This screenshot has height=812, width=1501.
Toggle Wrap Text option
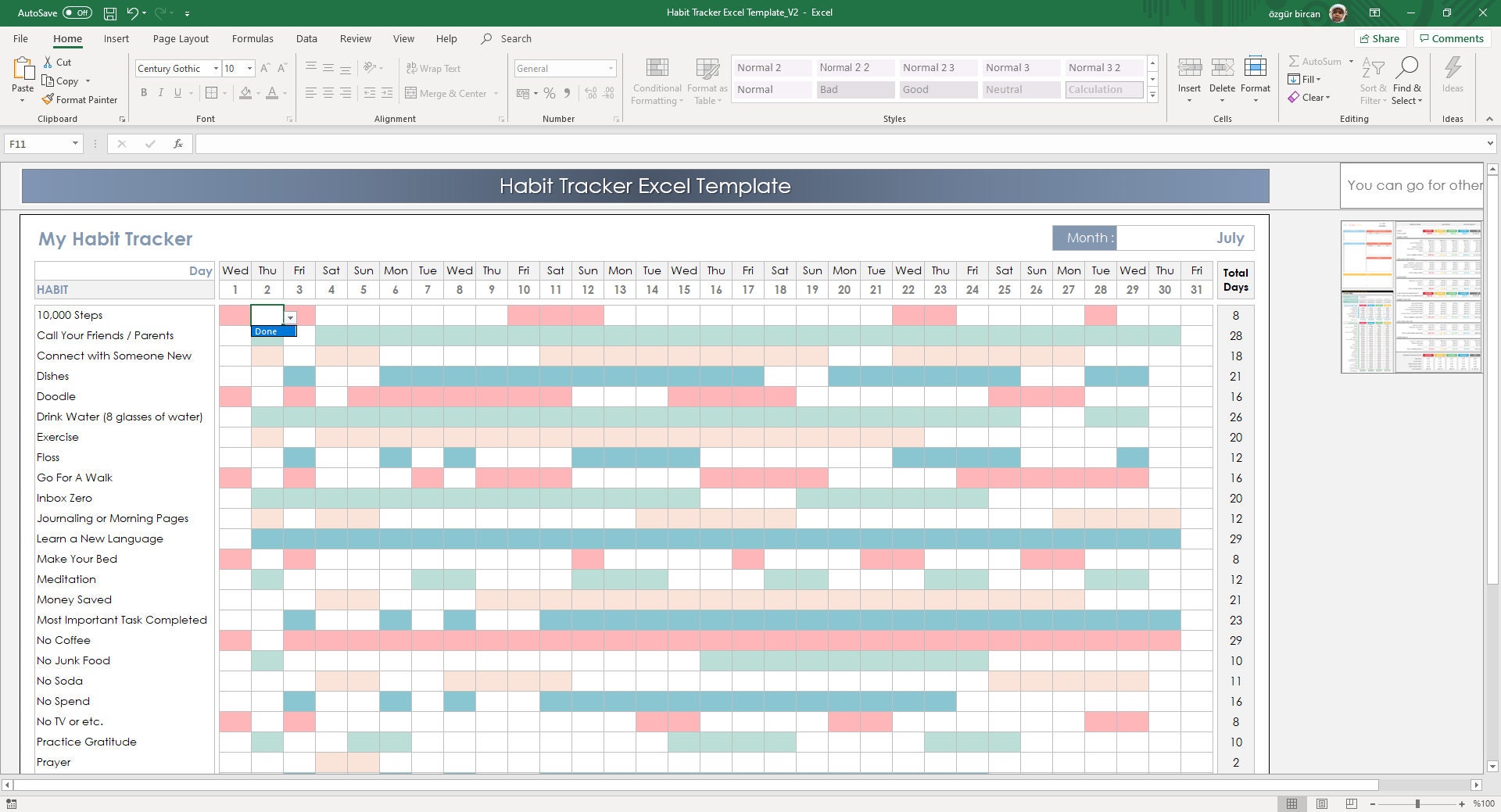tap(434, 69)
